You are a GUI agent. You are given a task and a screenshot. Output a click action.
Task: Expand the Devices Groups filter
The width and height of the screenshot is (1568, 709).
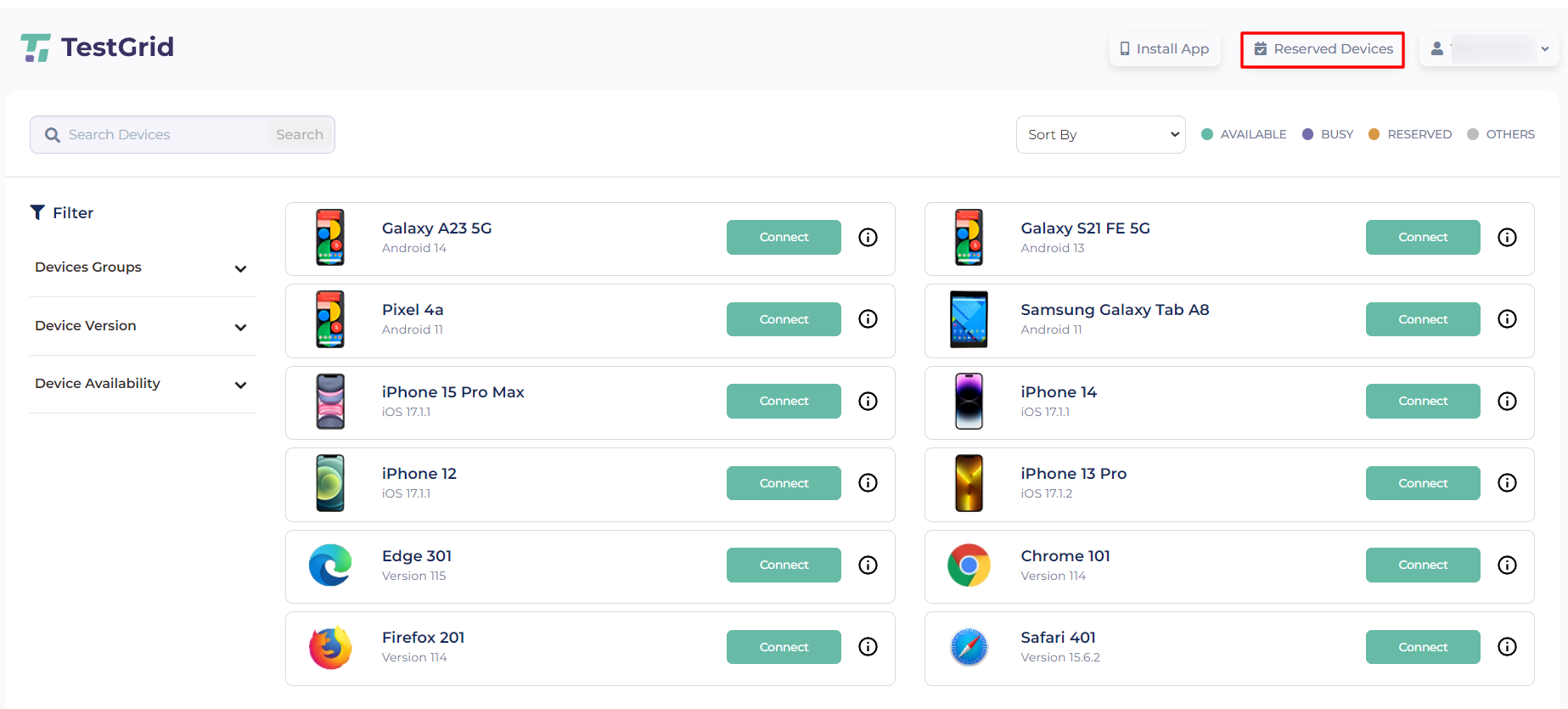143,267
